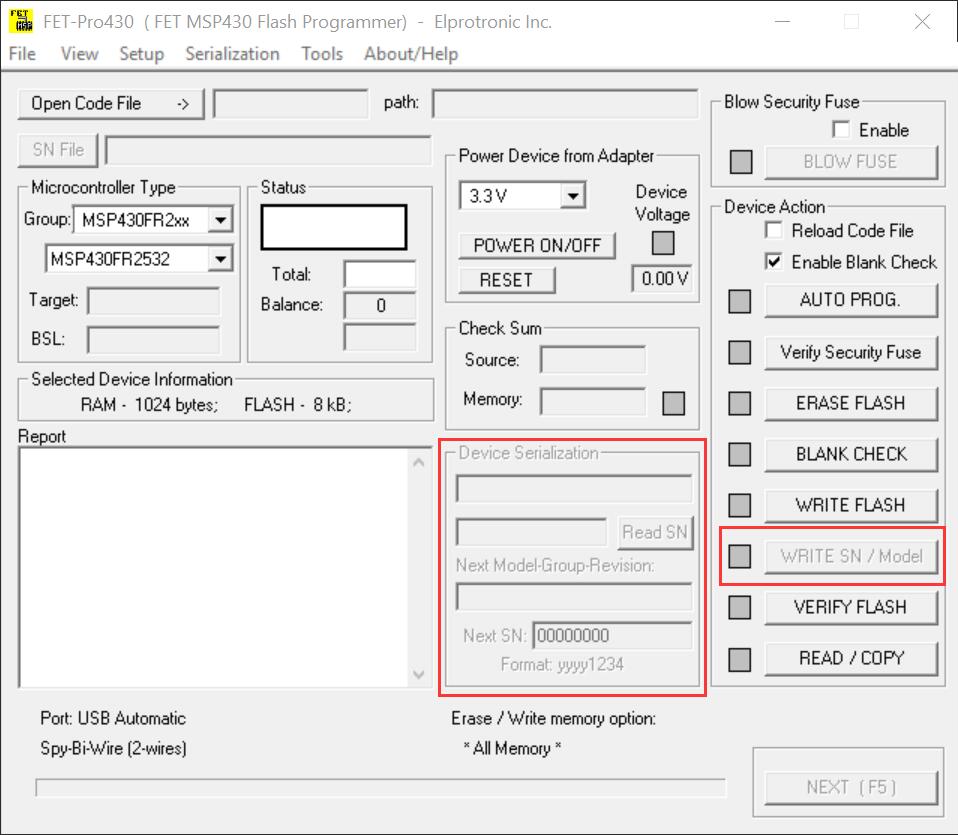Click the Verify Security Fuse button
The width and height of the screenshot is (958, 835).
coord(850,352)
